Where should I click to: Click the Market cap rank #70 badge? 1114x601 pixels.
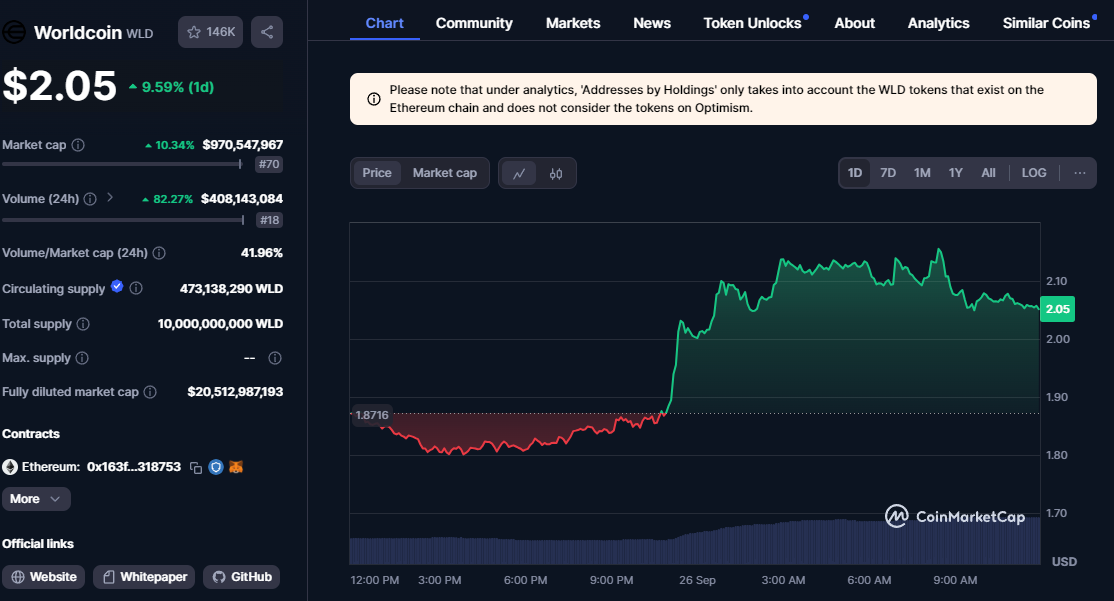(269, 164)
